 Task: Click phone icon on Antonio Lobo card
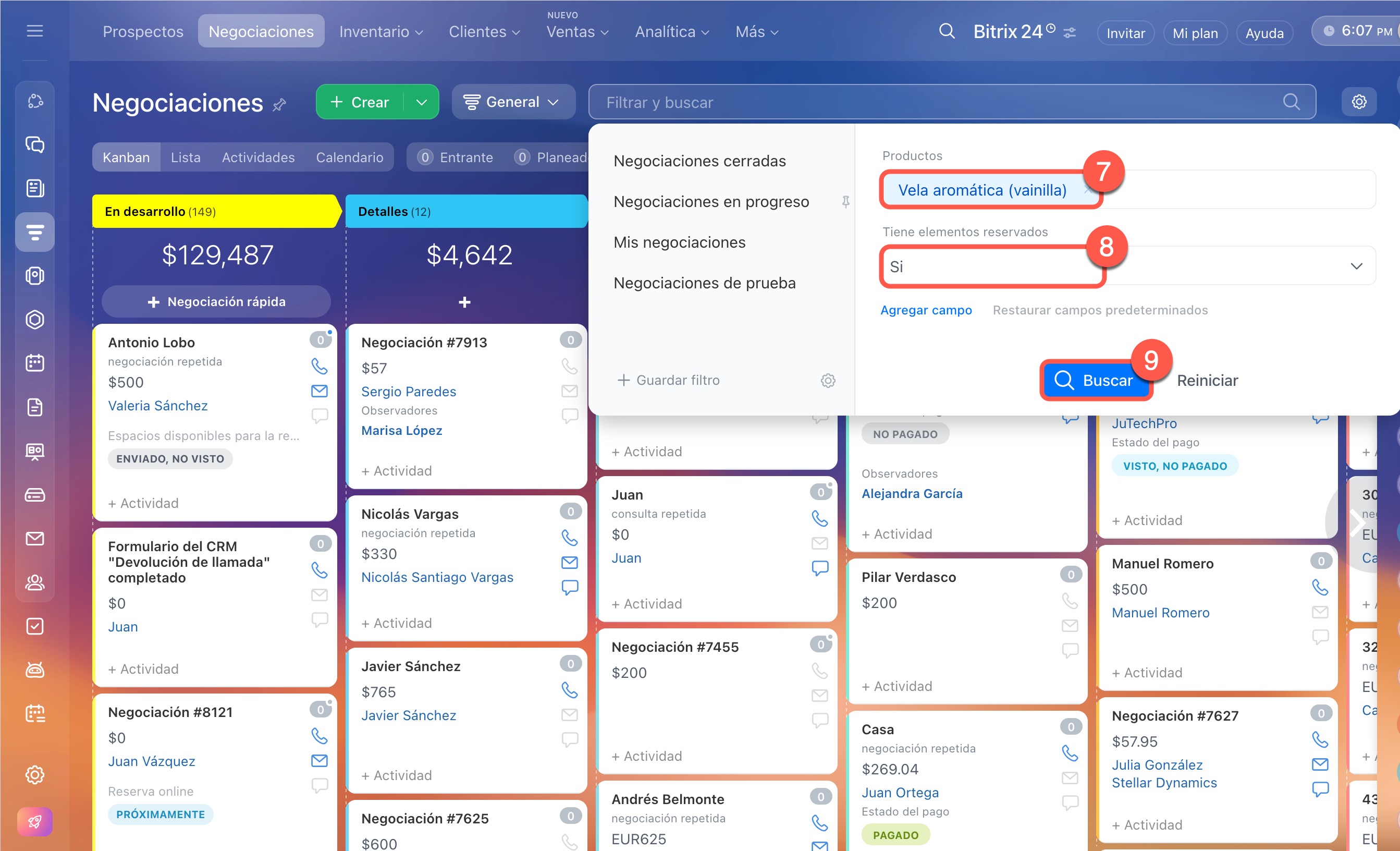point(320,366)
